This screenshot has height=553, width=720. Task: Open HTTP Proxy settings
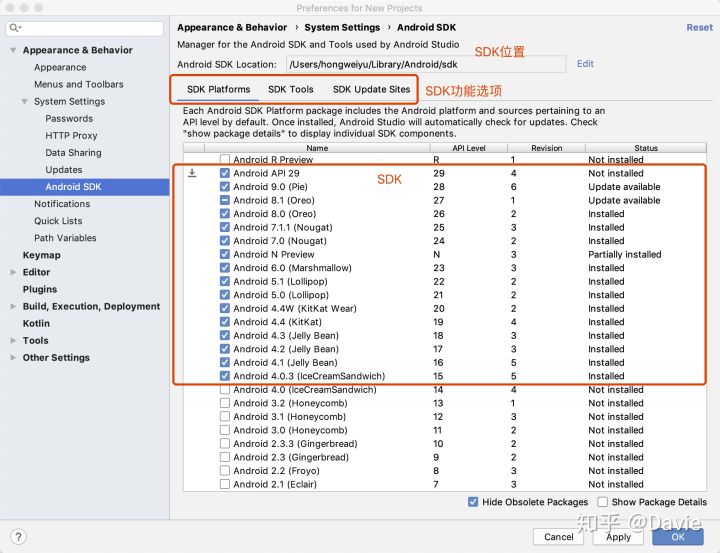coord(71,135)
